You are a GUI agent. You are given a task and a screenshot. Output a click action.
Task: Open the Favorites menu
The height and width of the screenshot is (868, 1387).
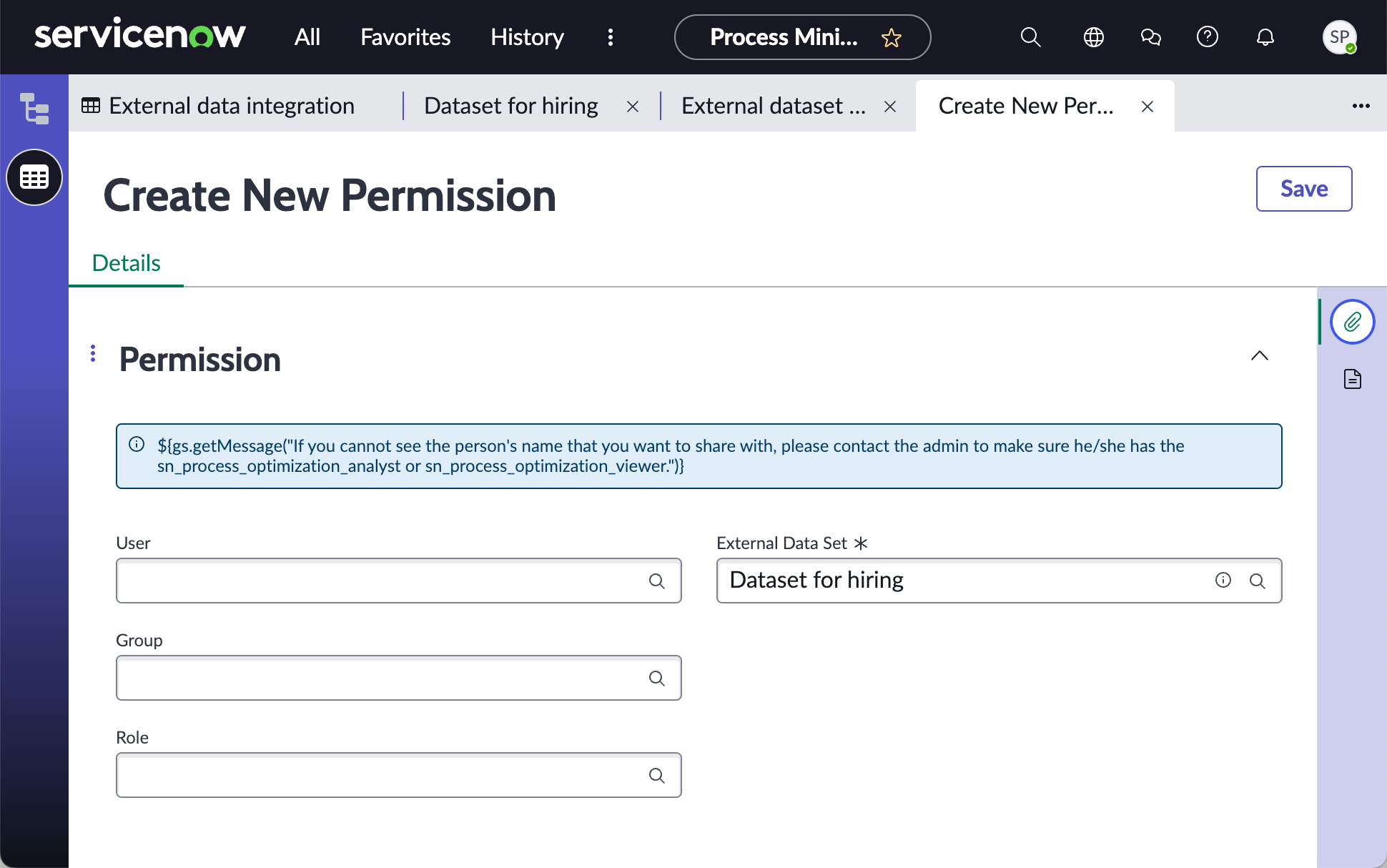click(405, 37)
